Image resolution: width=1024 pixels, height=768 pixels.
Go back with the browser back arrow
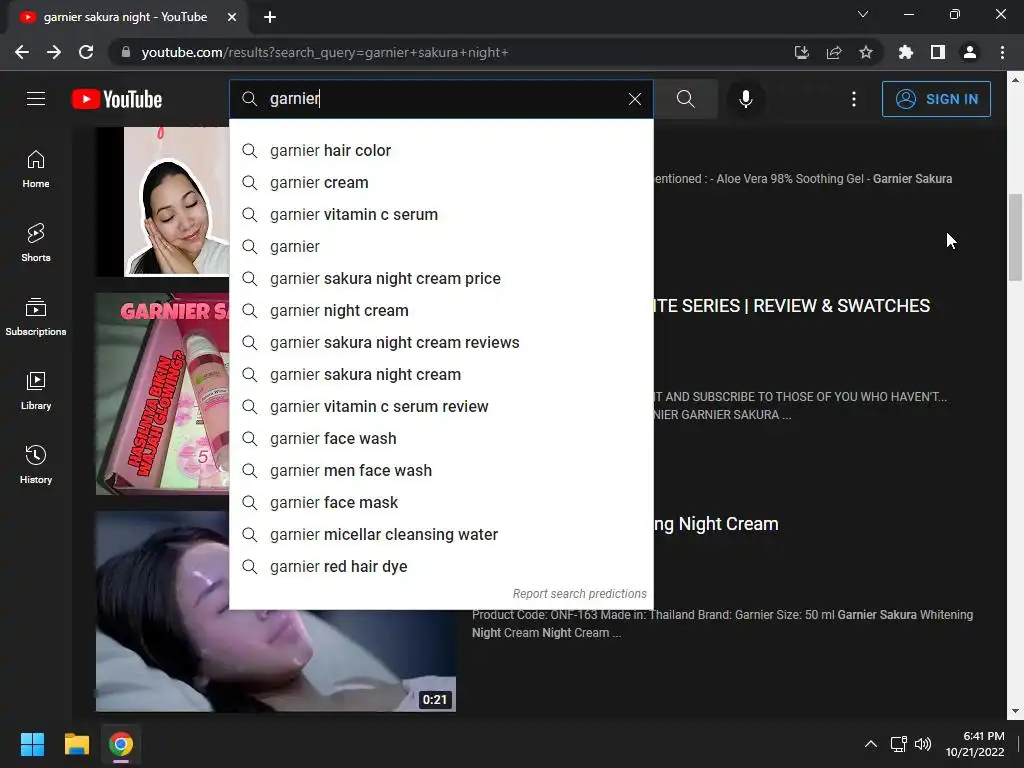[x=22, y=52]
